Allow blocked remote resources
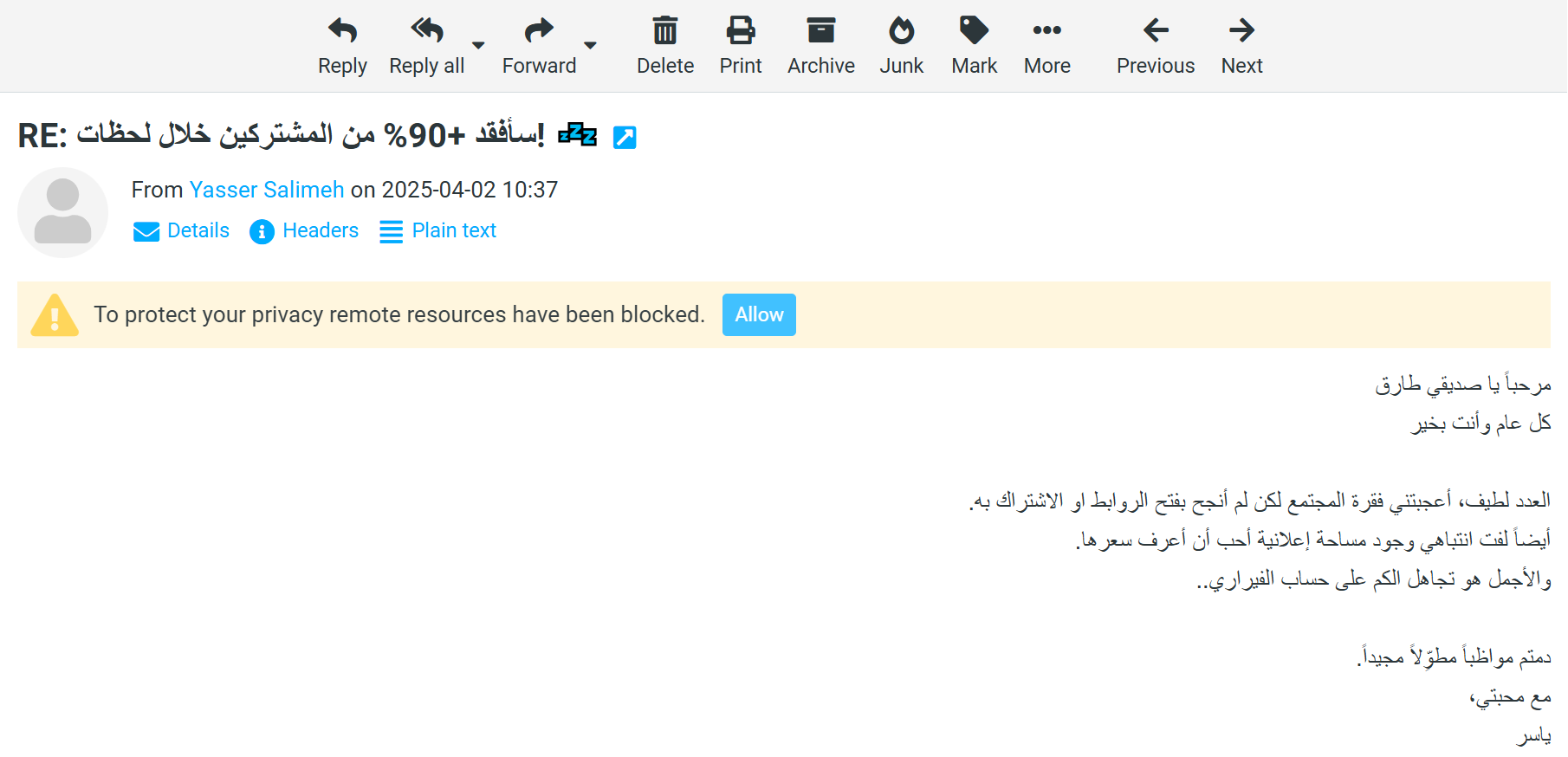The width and height of the screenshot is (1568, 757). [759, 314]
